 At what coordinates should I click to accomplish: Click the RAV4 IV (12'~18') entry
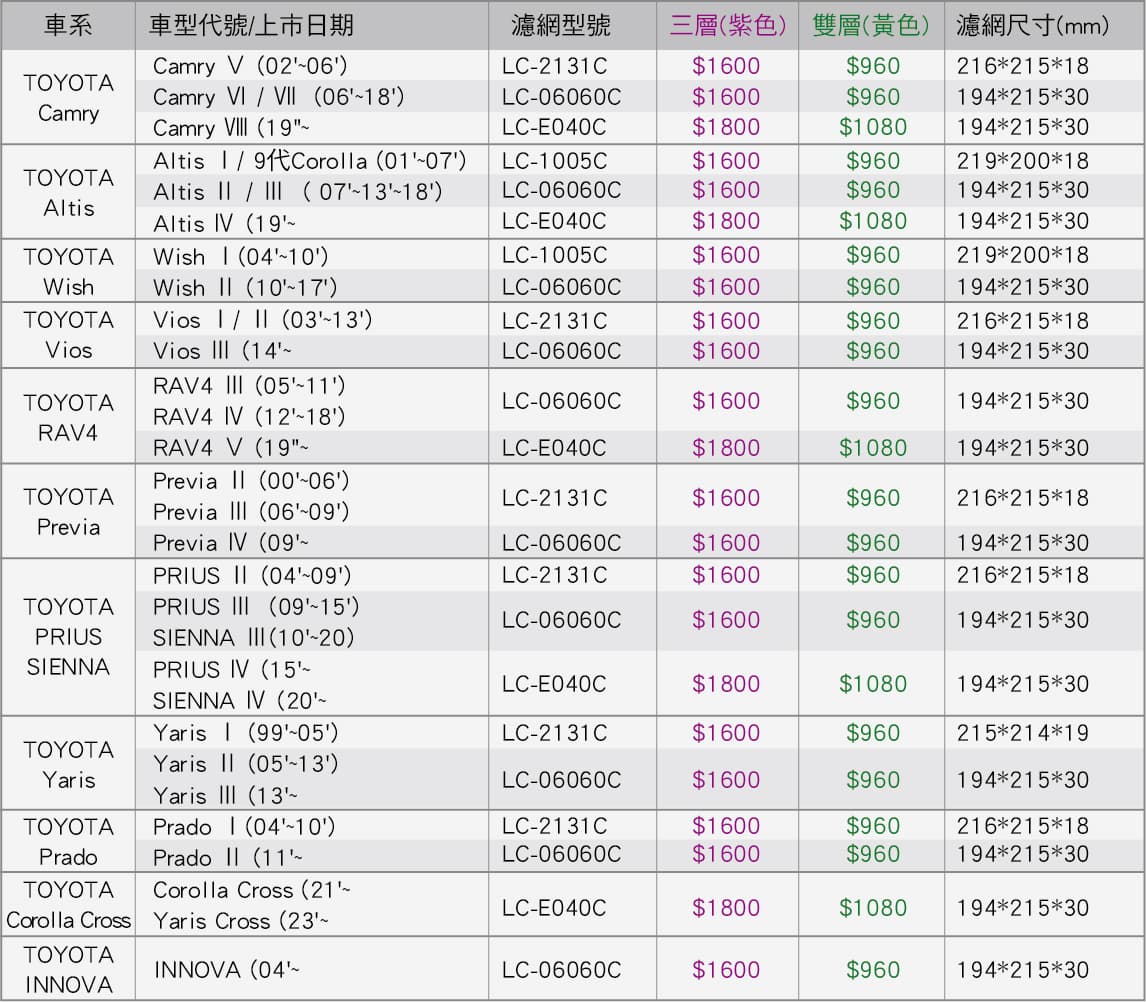tap(248, 416)
